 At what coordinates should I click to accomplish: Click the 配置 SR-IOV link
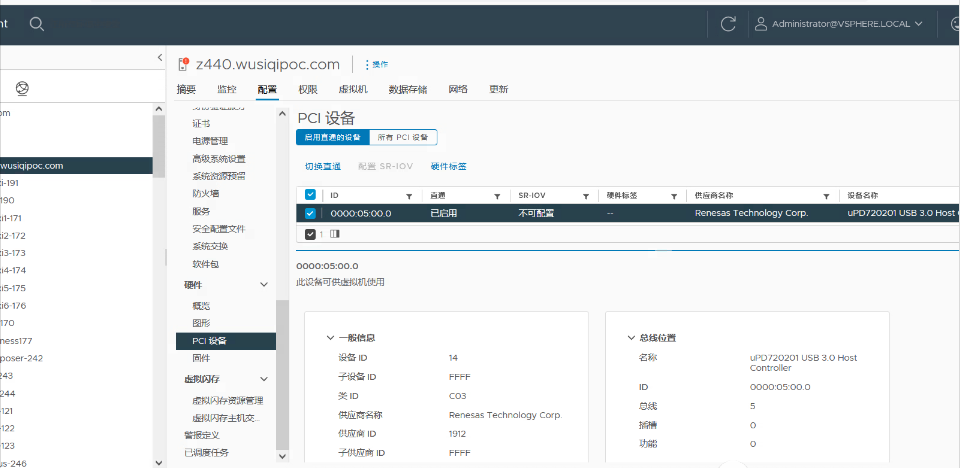pyautogui.click(x=386, y=166)
